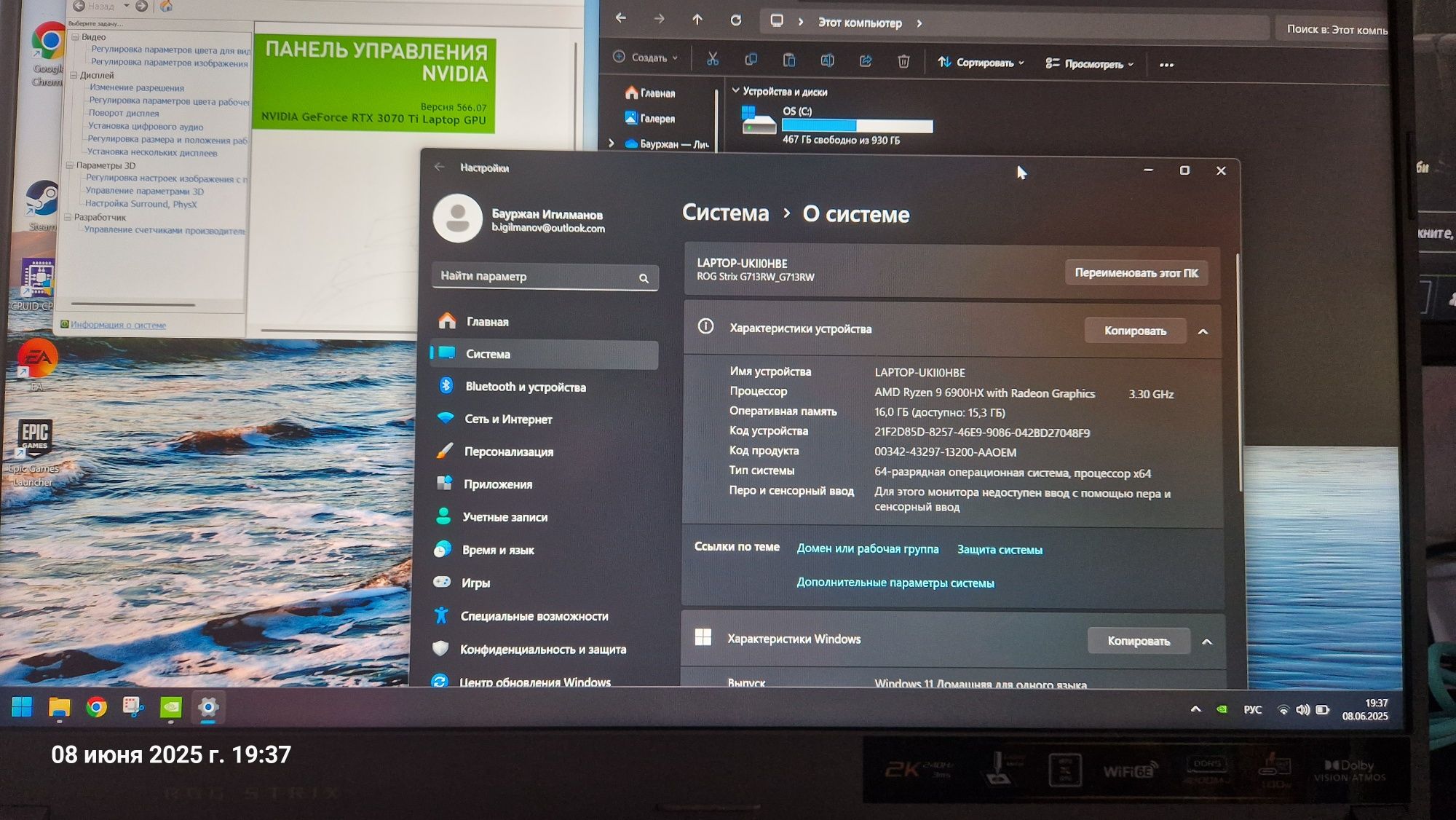Open the three-dots more options in File Explorer
1456x820 pixels.
click(1166, 65)
